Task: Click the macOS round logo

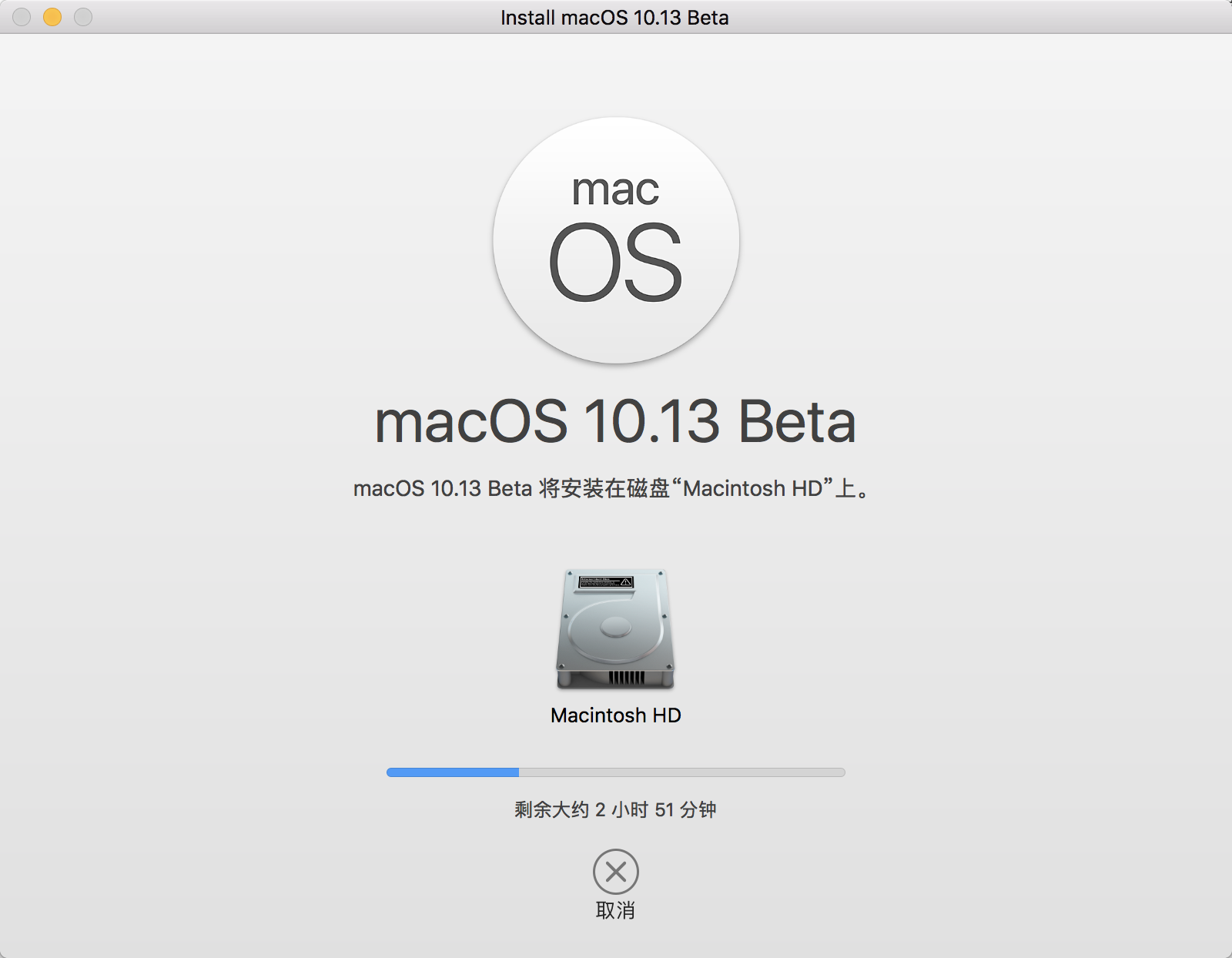Action: pos(616,240)
